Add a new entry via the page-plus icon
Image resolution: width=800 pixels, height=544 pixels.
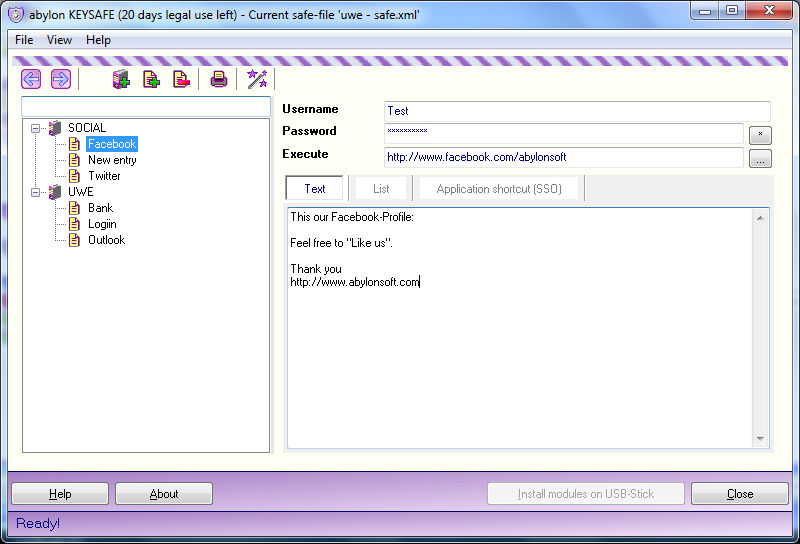[151, 79]
